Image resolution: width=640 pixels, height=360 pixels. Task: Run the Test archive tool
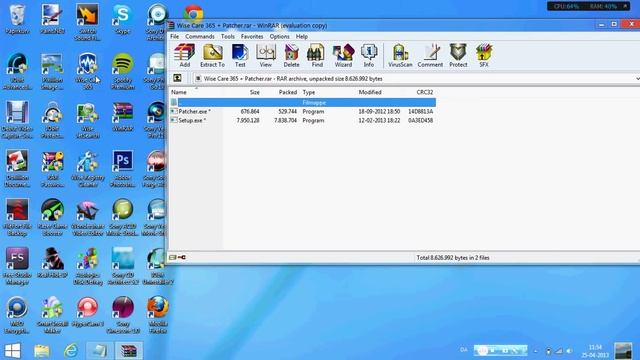coord(240,55)
